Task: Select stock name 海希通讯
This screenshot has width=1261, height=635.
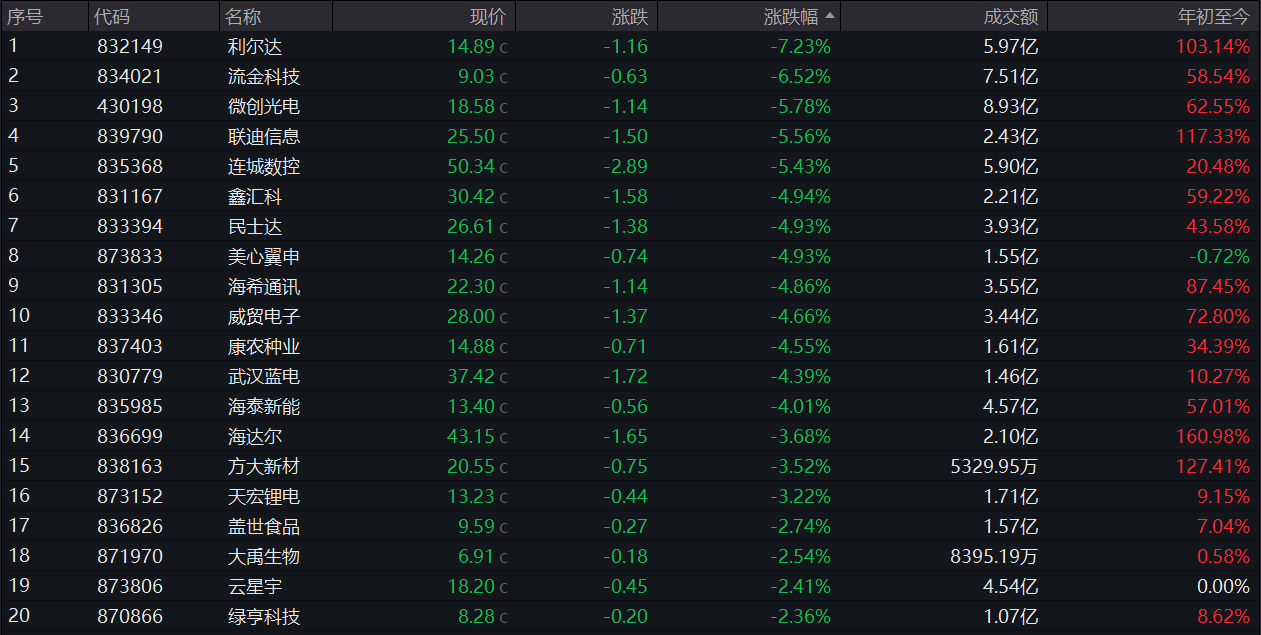Action: coord(264,286)
